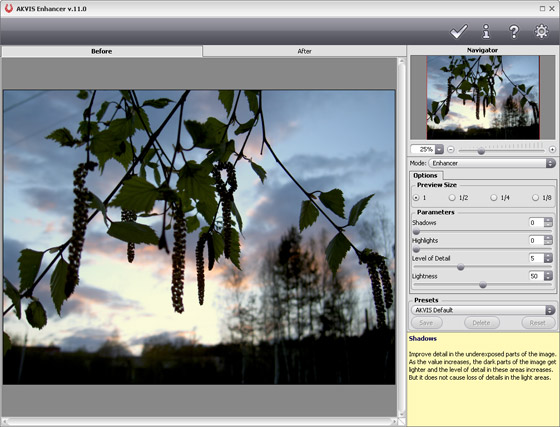Click the Shadows parameter label
The image size is (560, 427).
pyautogui.click(x=424, y=222)
